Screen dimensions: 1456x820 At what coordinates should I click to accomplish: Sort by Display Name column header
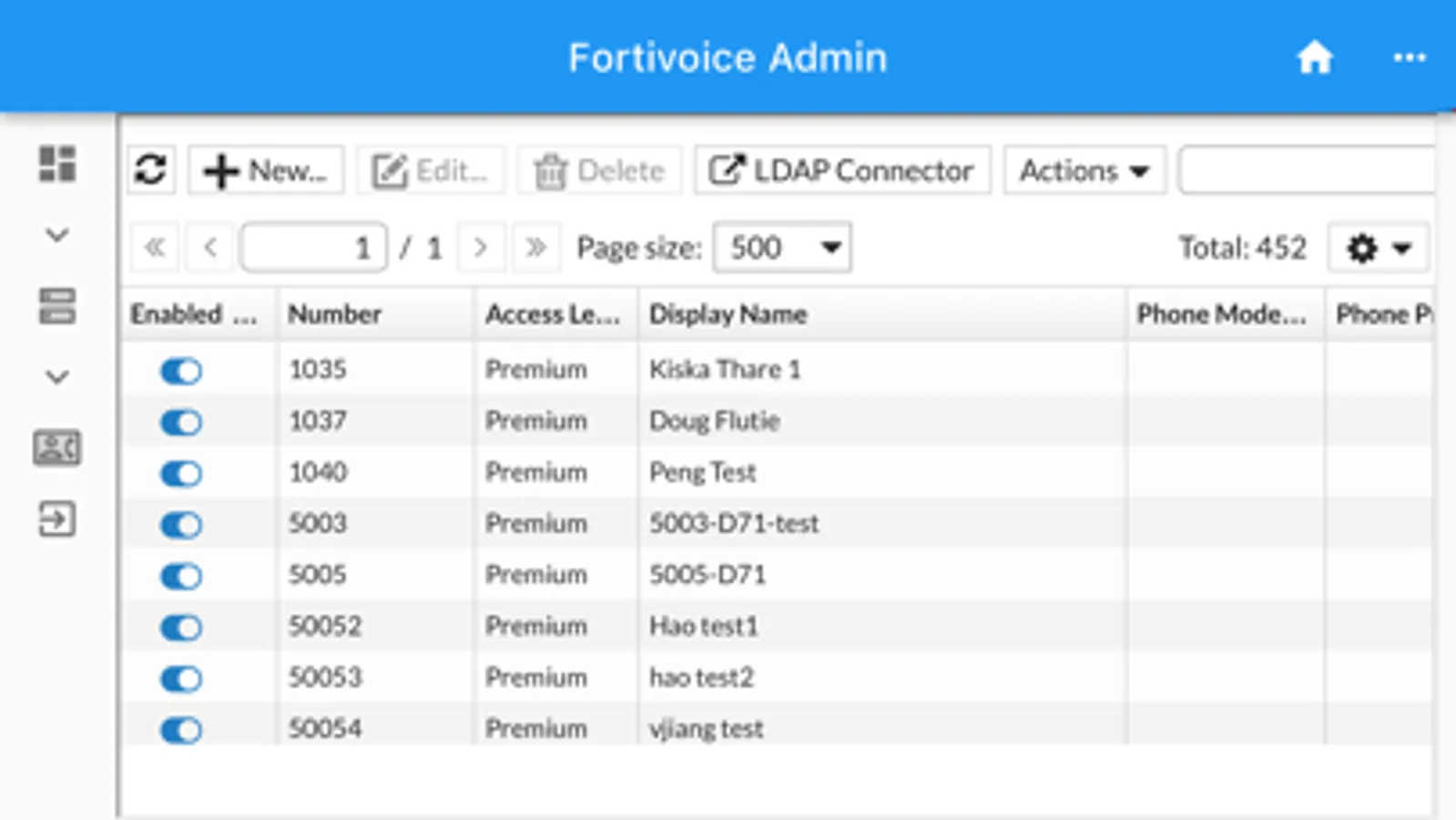[x=728, y=314]
